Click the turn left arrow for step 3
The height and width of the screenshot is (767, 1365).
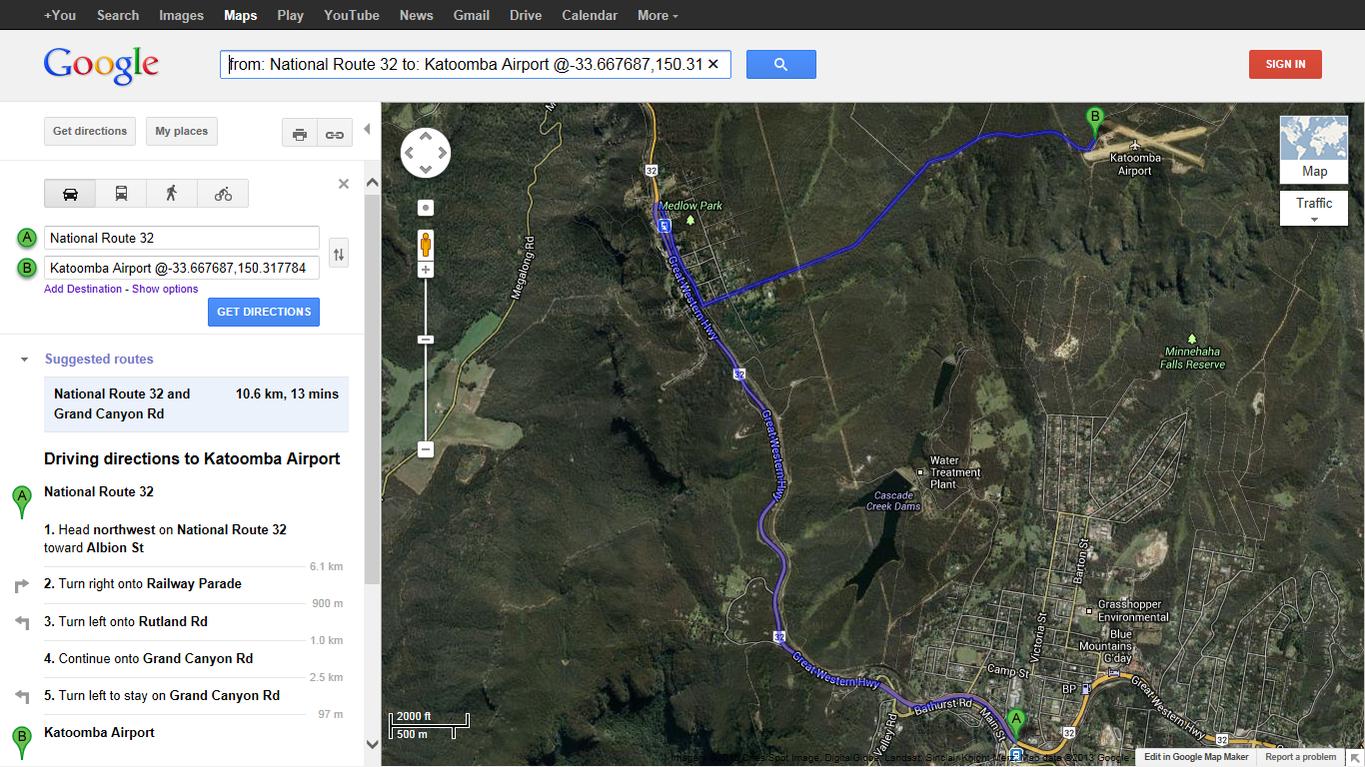(x=22, y=622)
